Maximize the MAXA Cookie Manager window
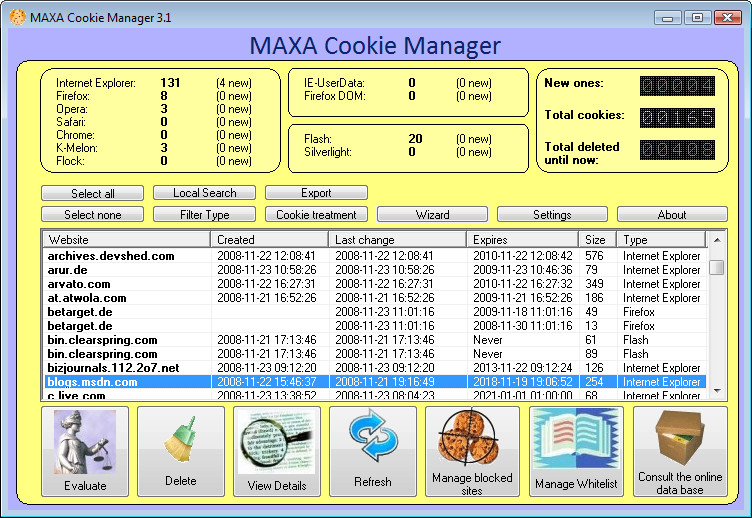Image resolution: width=752 pixels, height=518 pixels. 697,18
